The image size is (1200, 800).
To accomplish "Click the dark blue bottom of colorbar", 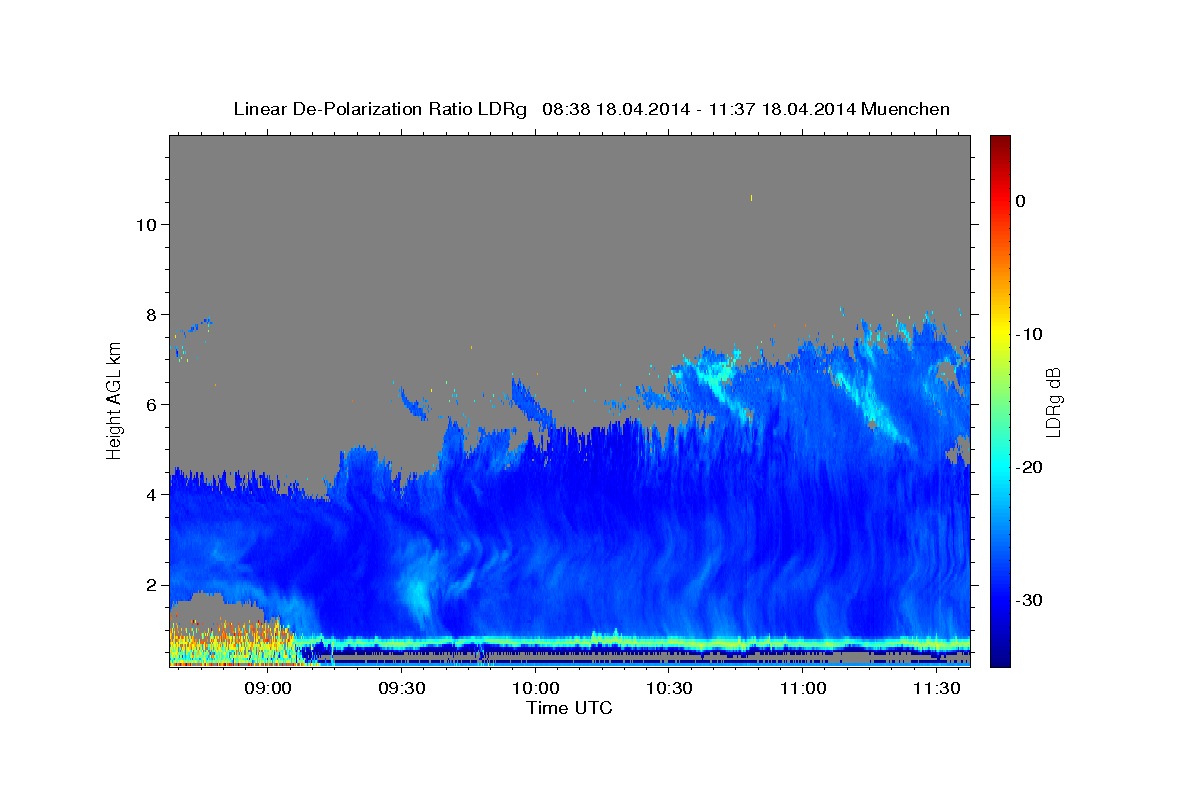I will click(1000, 655).
